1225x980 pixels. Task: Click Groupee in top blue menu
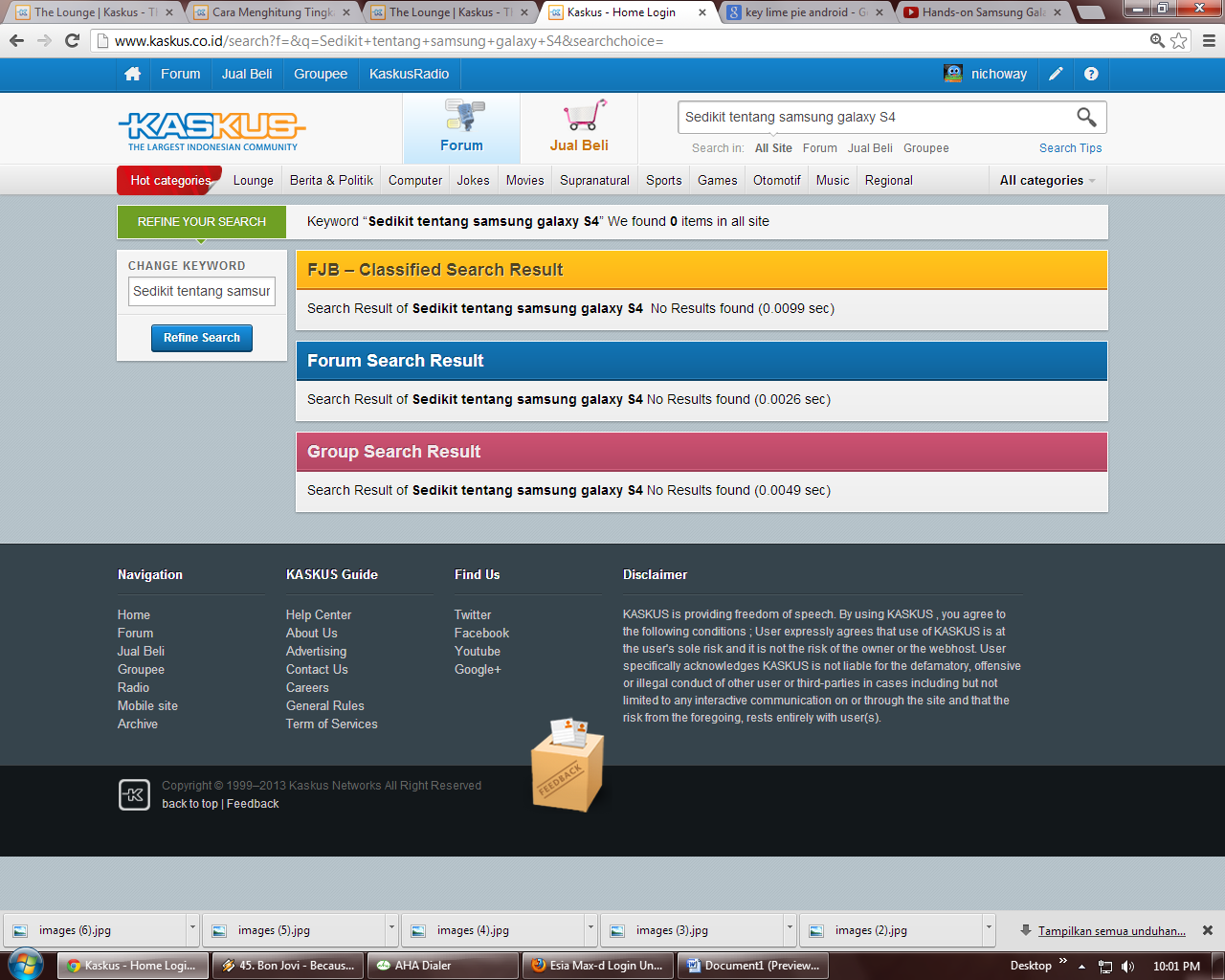click(x=321, y=74)
